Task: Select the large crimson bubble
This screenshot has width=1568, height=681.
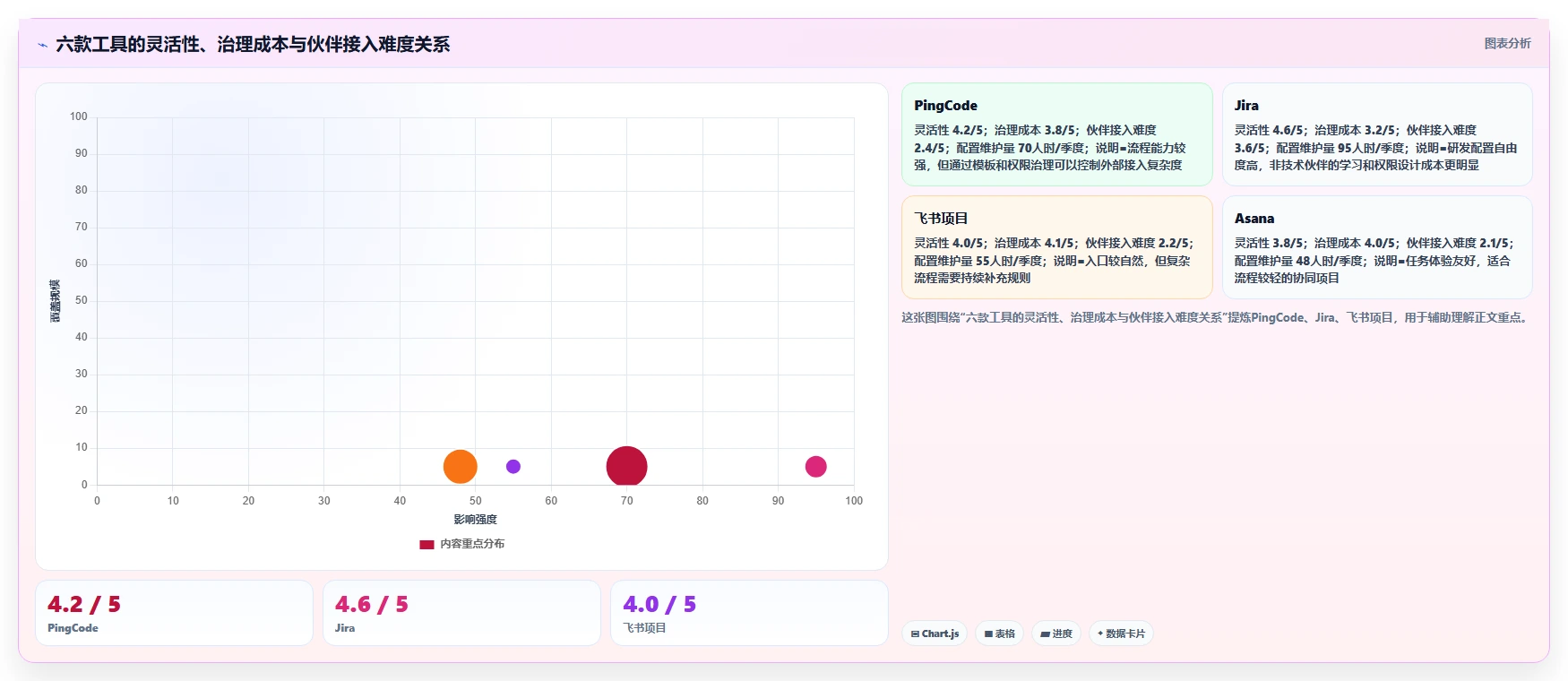Action: [626, 467]
